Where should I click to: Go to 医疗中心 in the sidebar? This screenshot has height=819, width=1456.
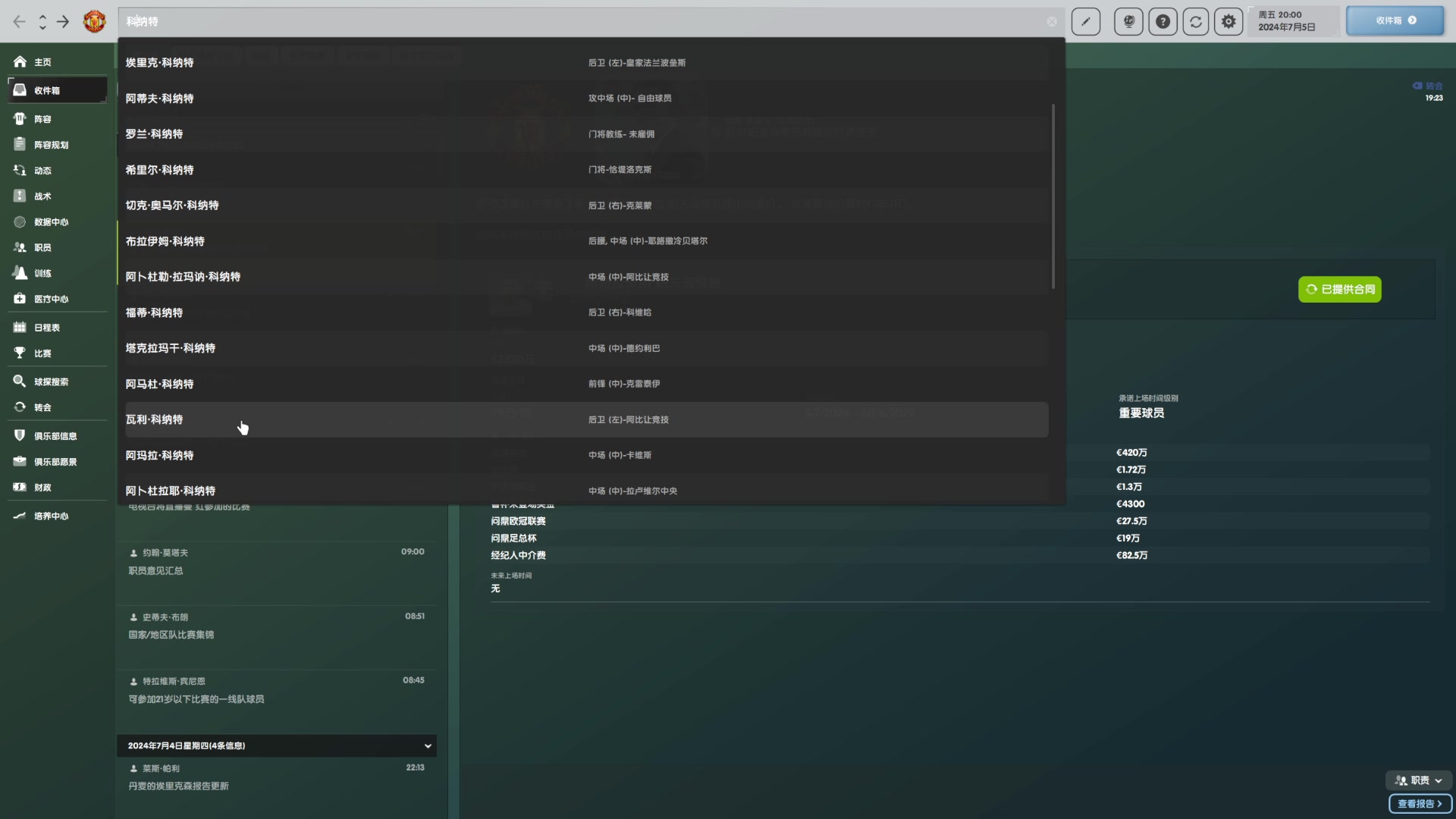click(51, 299)
